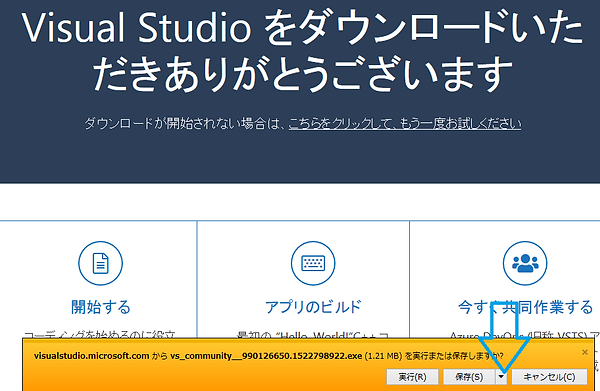
Task: Click visualstudio.microsoft.com in the notification bar
Action: pos(91,356)
